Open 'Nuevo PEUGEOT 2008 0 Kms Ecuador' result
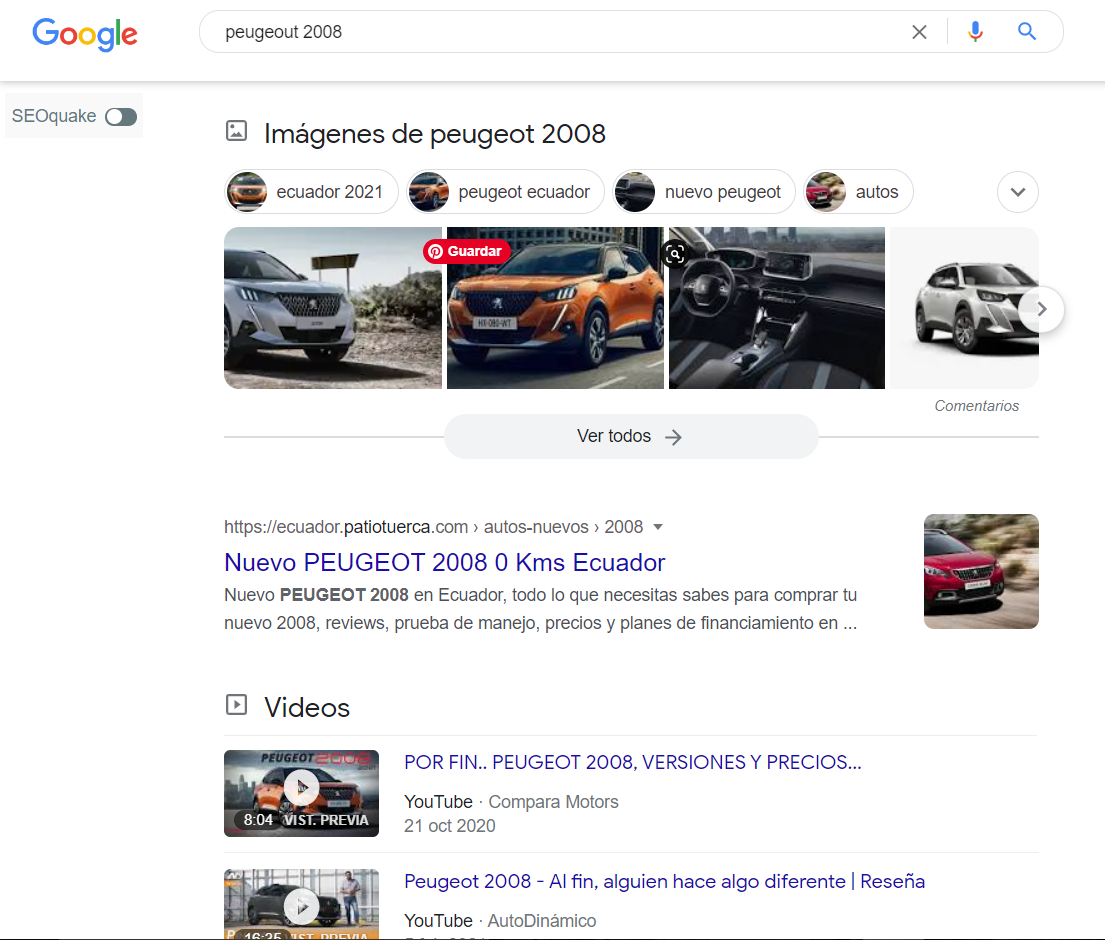 click(x=445, y=562)
